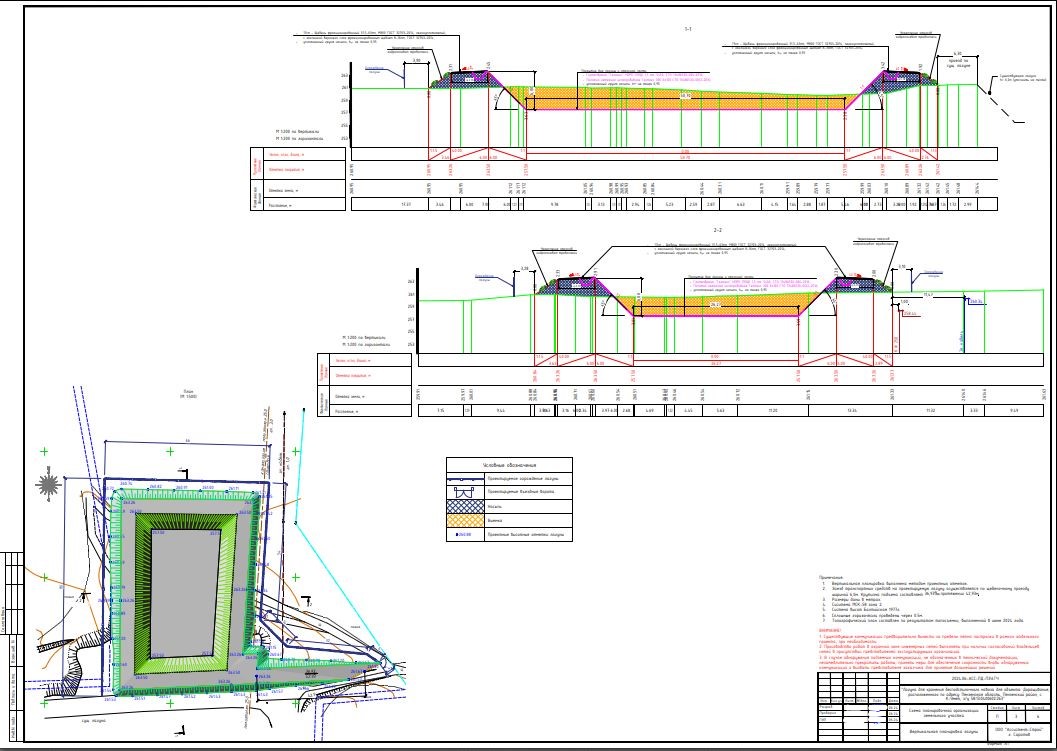Click the company name cell in title block
The image size is (1057, 751).
(x=1020, y=732)
